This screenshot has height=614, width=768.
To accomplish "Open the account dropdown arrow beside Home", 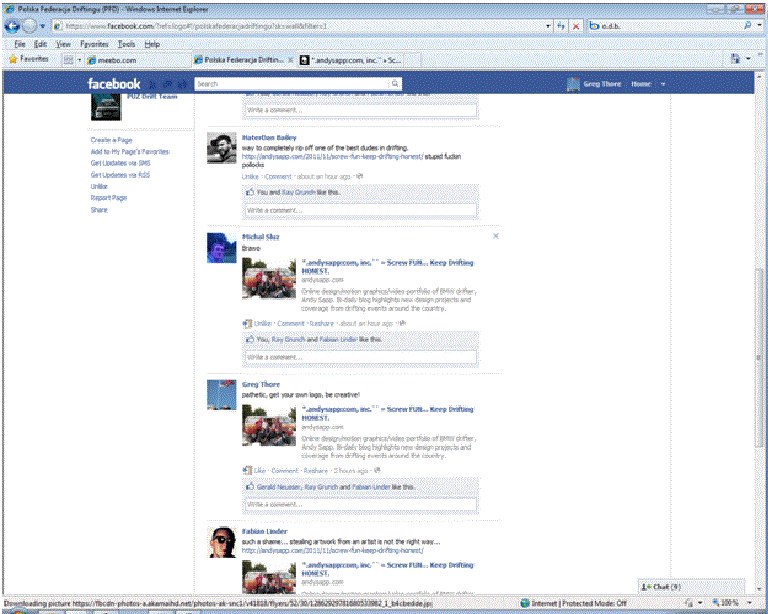I will click(663, 84).
